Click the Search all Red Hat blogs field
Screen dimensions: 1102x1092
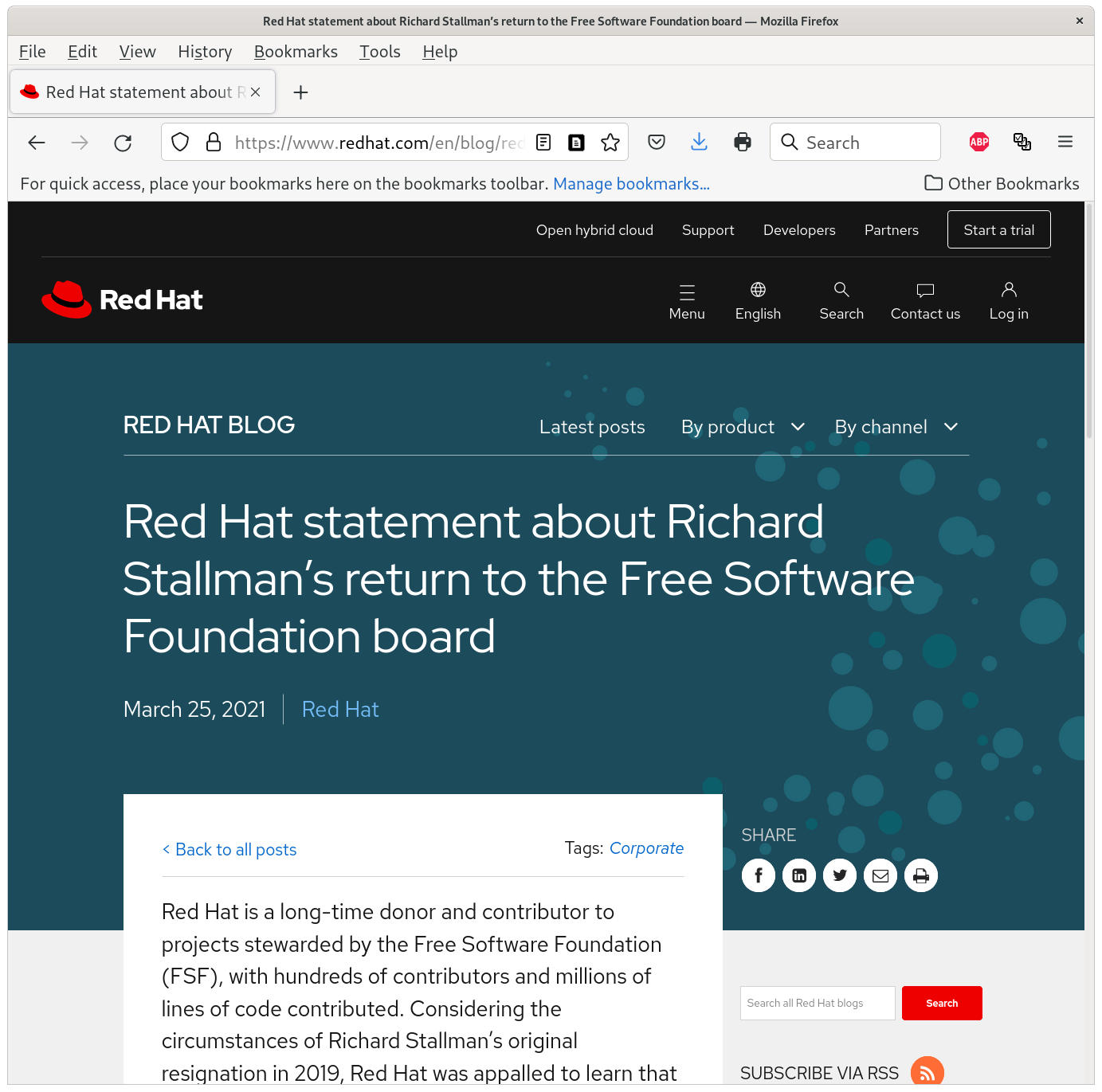[x=818, y=1003]
